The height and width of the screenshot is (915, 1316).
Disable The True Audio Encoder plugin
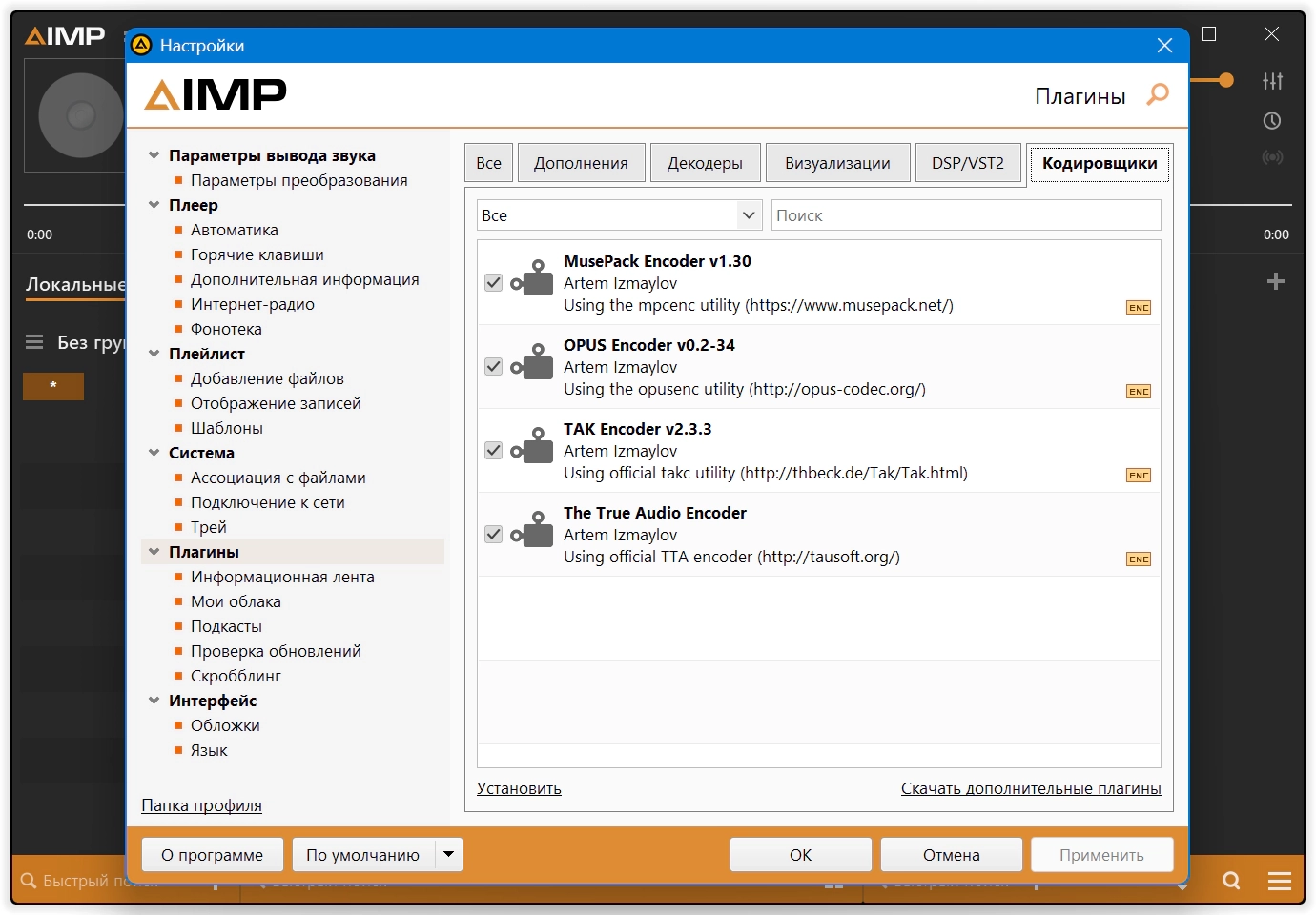(493, 534)
